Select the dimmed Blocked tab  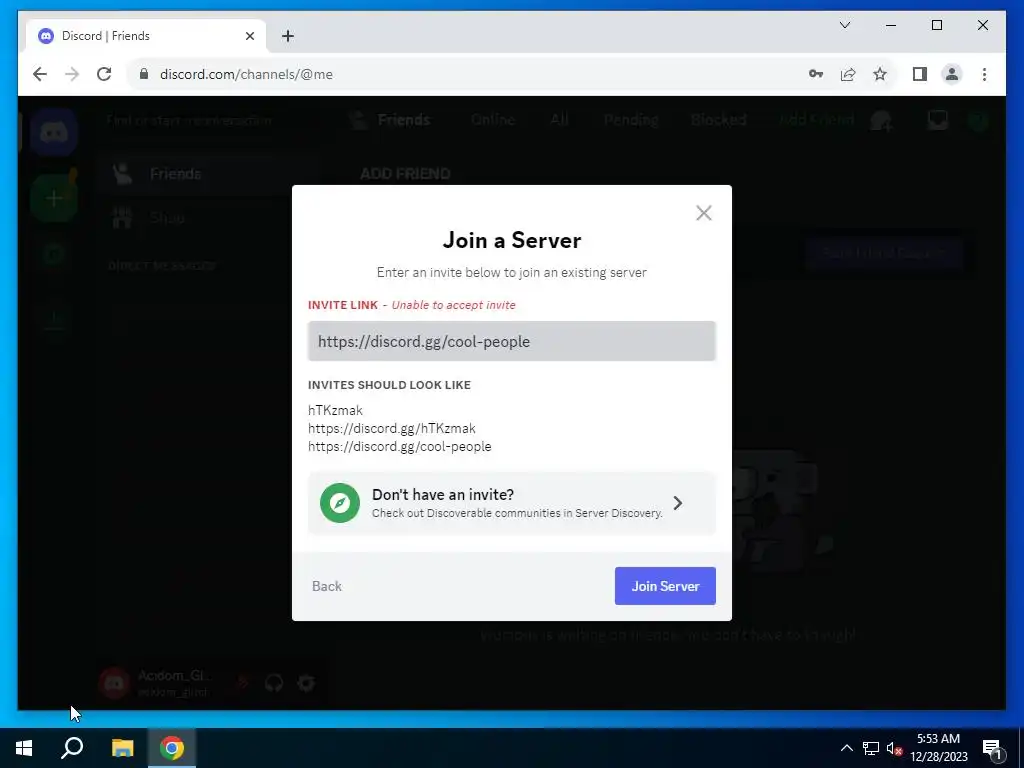(718, 120)
